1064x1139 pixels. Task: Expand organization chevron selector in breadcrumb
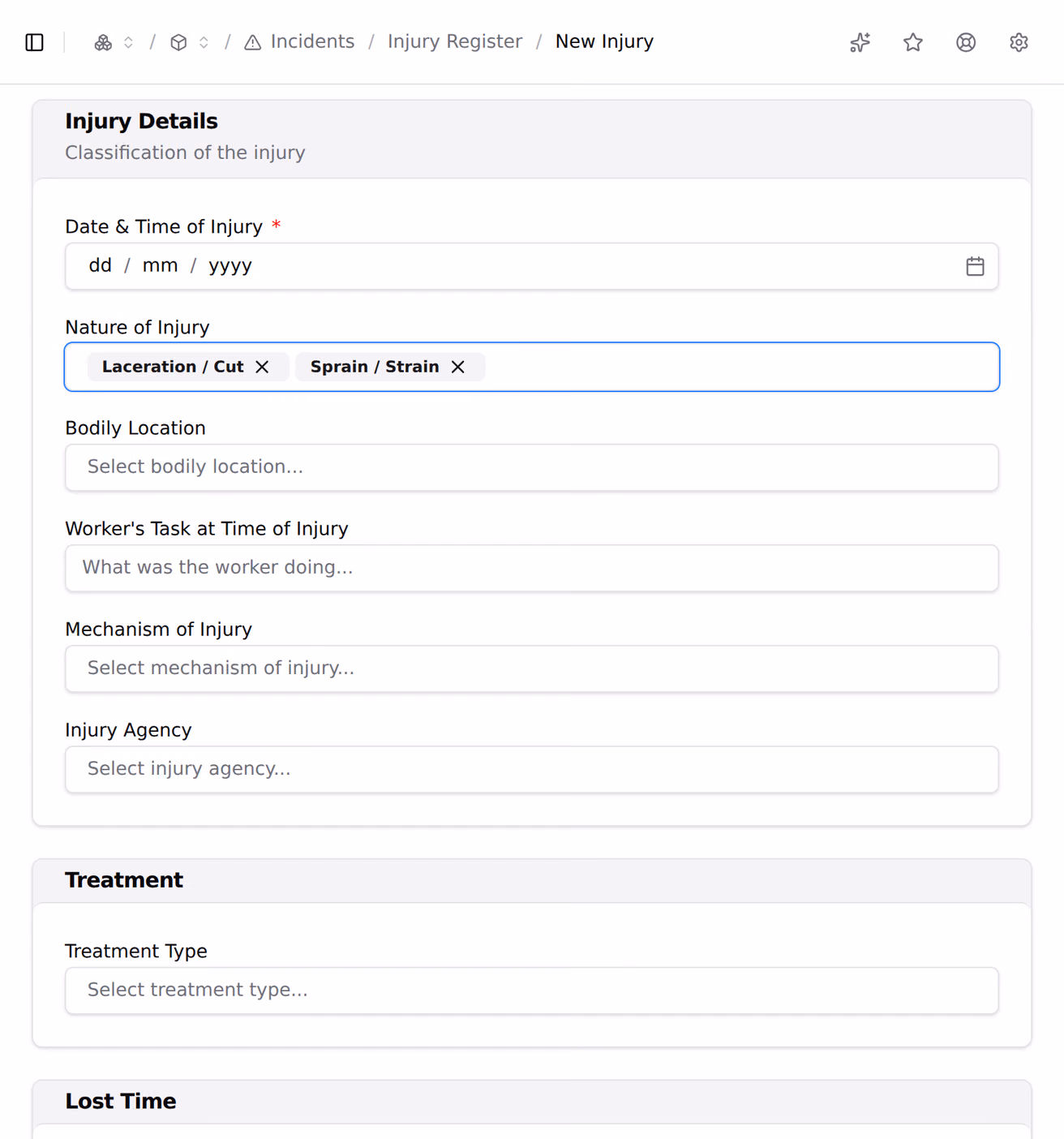(x=128, y=42)
